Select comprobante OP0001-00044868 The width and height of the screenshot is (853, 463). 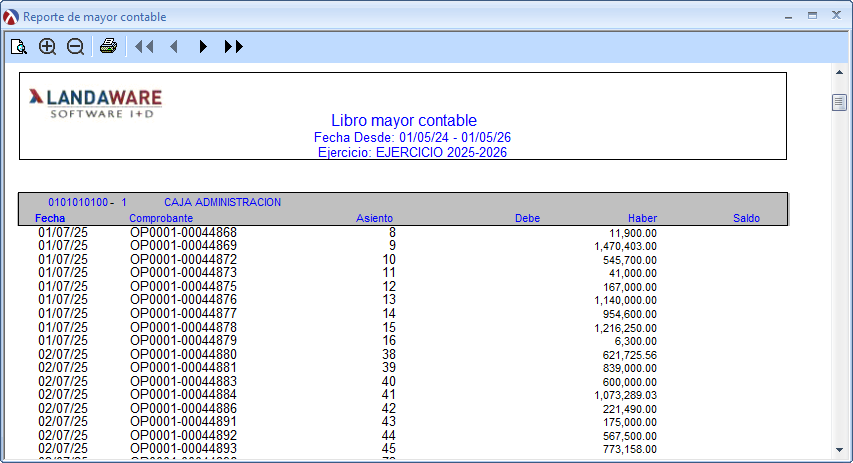[183, 232]
